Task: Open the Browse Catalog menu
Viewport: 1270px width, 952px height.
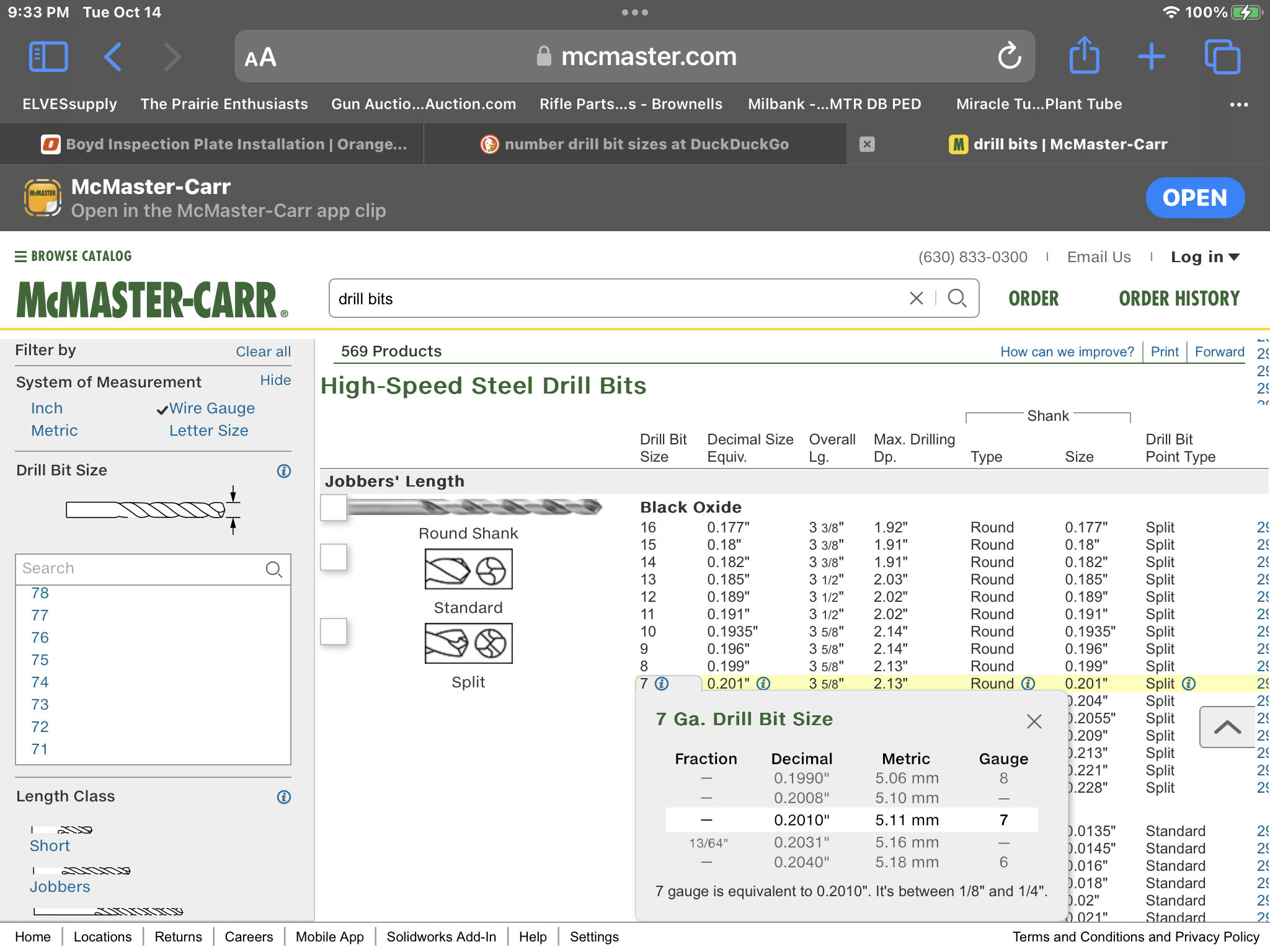Action: point(73,257)
